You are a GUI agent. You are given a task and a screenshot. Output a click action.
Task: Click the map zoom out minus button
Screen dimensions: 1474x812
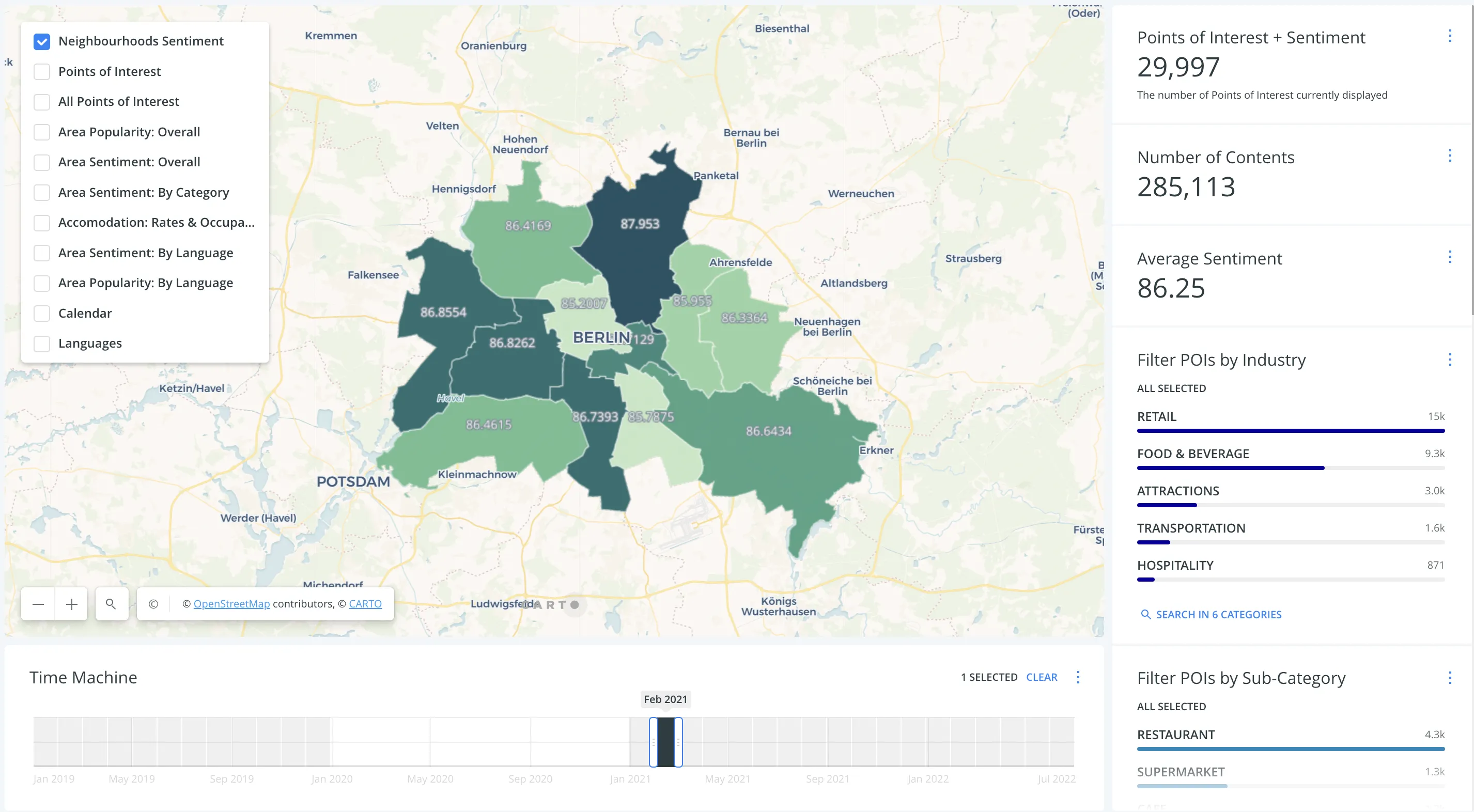coord(38,604)
